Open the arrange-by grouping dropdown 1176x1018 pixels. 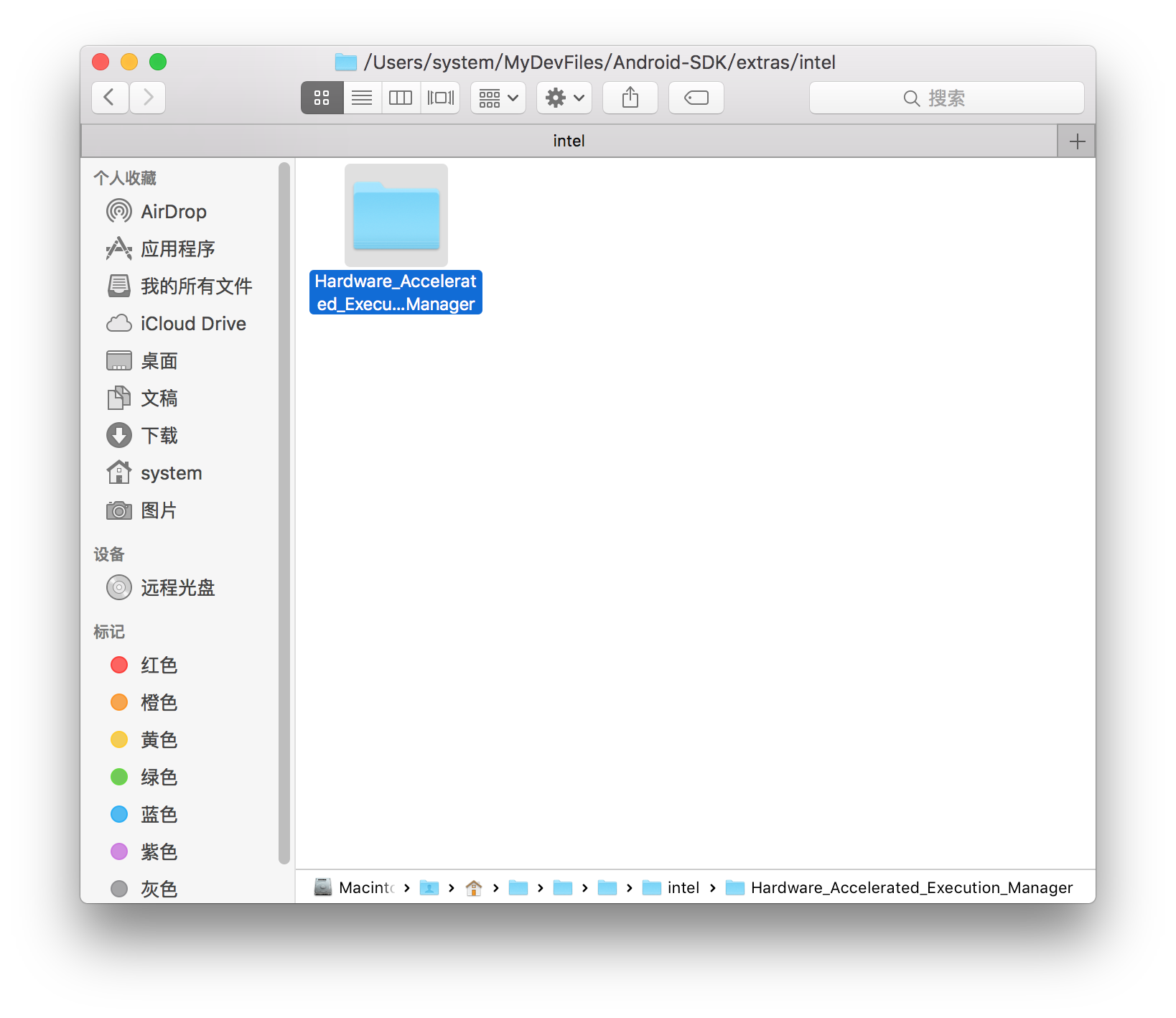coord(498,98)
